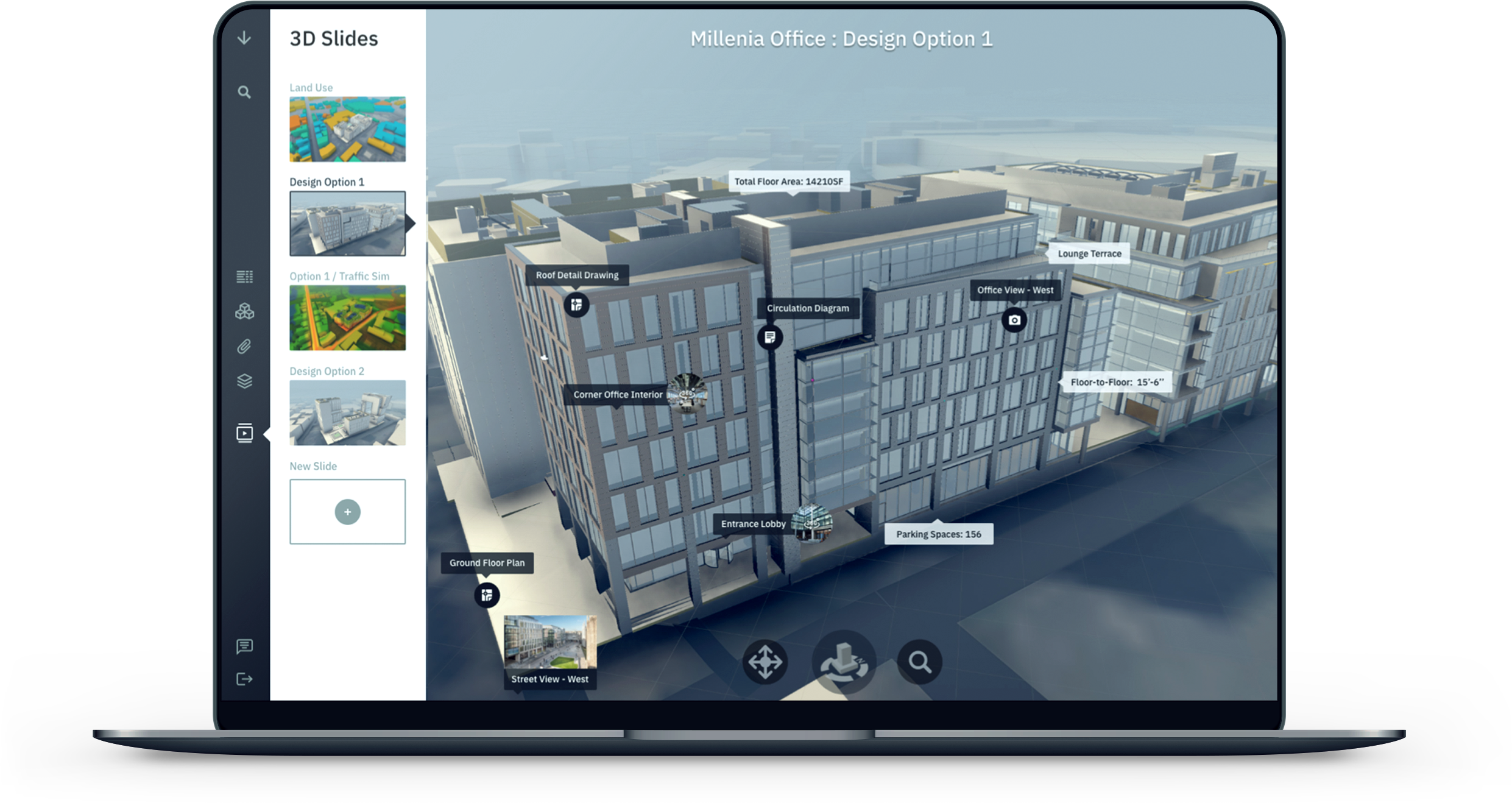Open the Land Use slide thumbnail

347,129
